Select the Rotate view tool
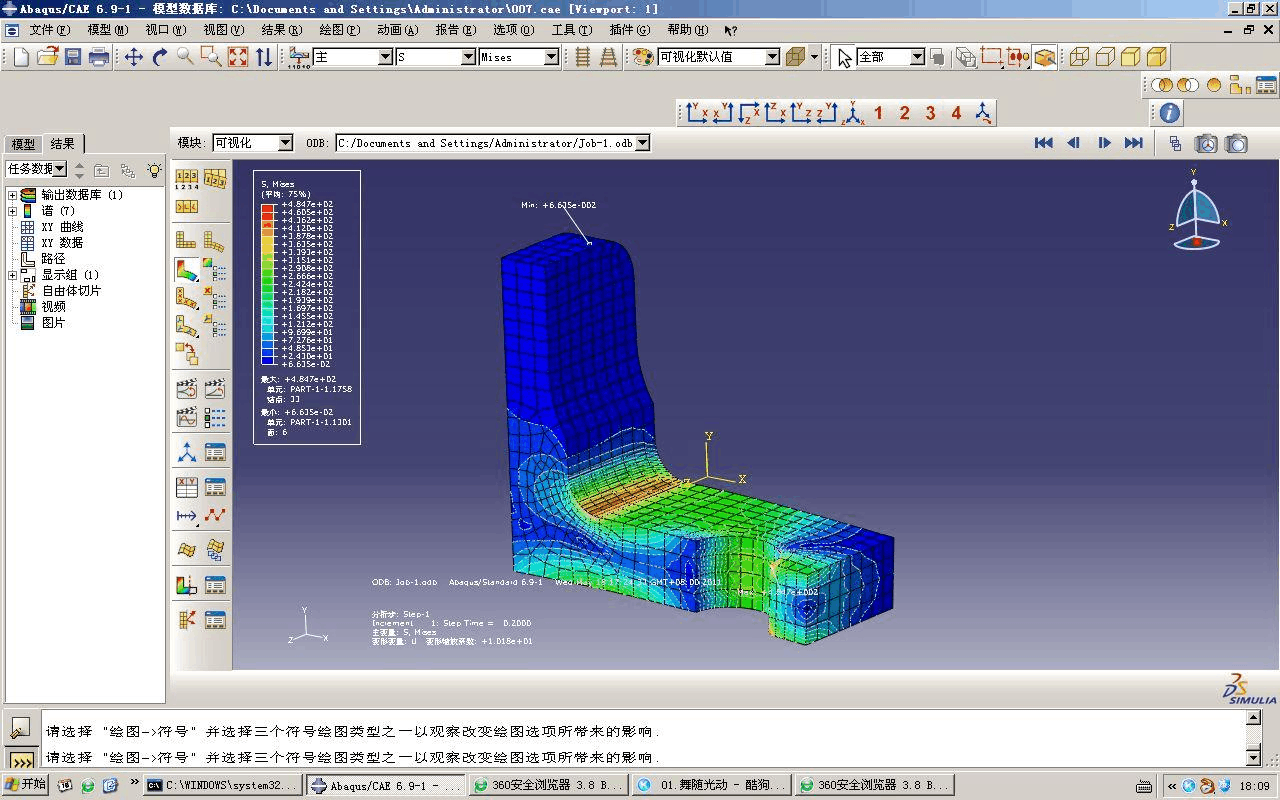1280x800 pixels. 158,57
